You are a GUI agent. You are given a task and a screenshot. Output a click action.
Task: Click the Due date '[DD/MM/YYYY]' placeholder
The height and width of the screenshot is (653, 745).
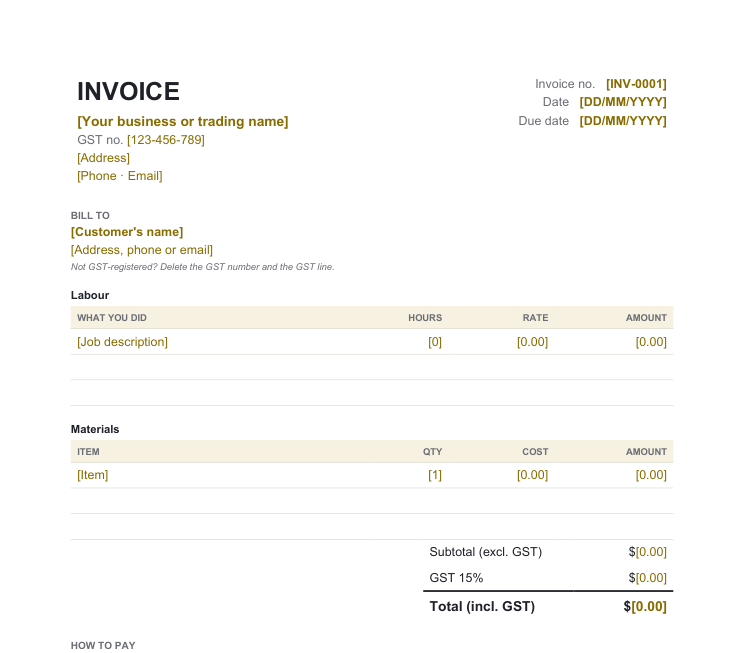623,121
